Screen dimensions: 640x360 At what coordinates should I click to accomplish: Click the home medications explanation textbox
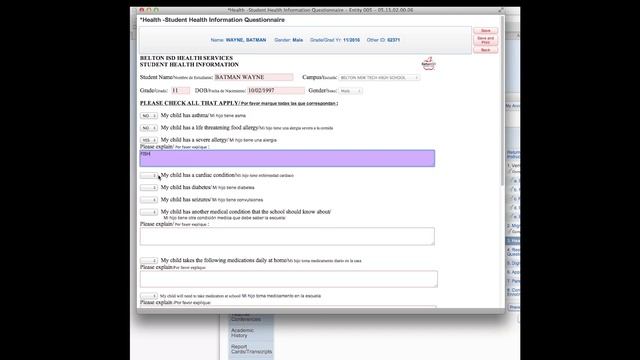click(x=289, y=279)
